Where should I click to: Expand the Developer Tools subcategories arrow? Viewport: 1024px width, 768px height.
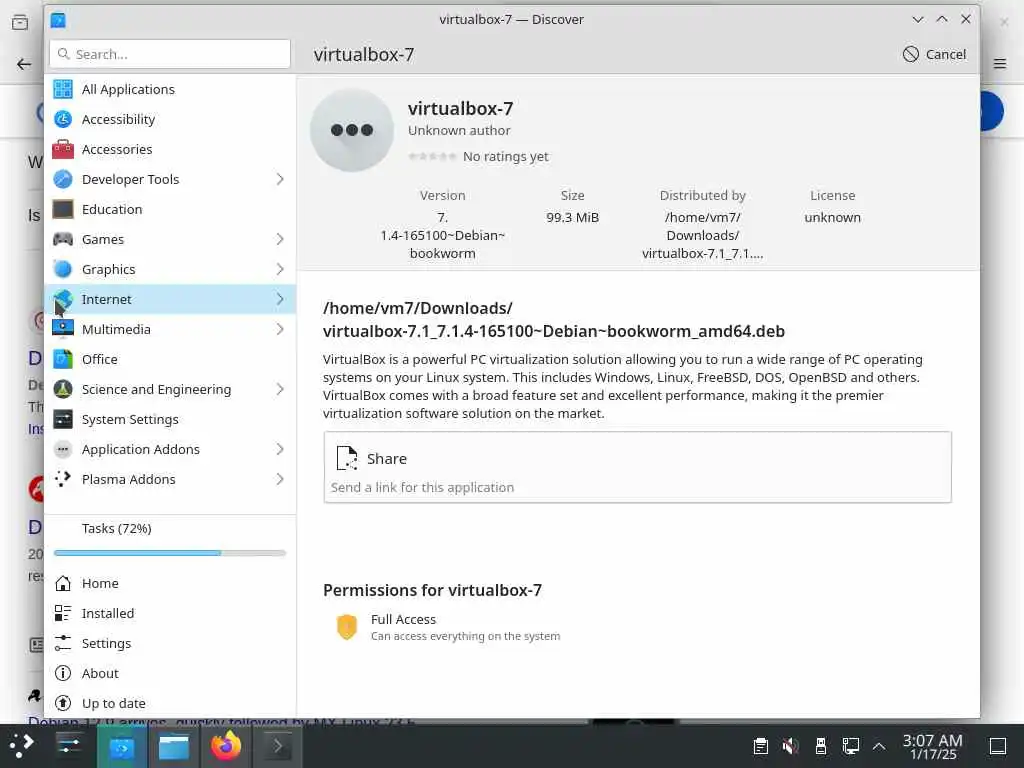pyautogui.click(x=280, y=179)
